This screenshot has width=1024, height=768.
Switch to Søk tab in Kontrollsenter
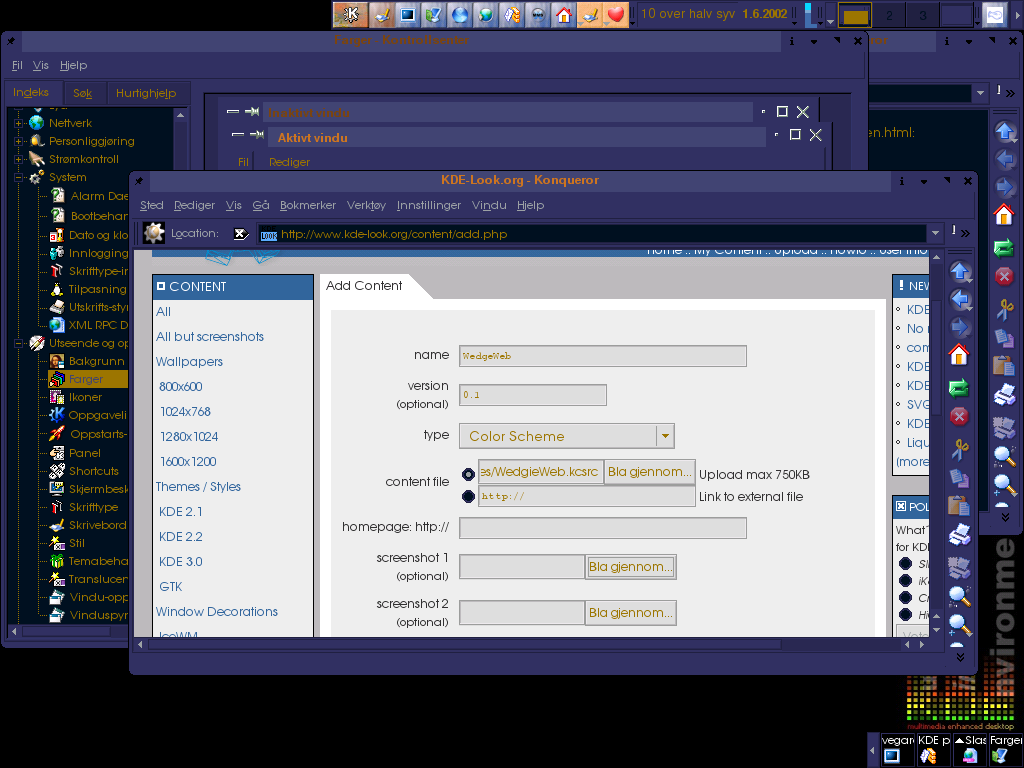pyautogui.click(x=82, y=93)
